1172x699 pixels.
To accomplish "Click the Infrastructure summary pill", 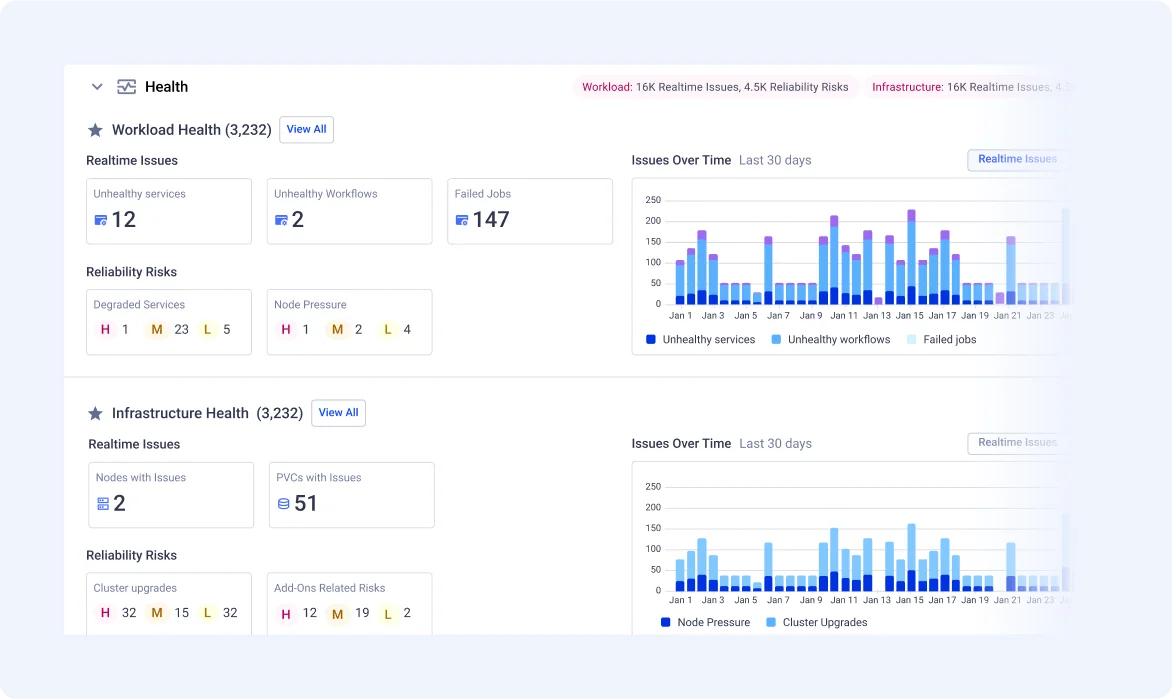I will pos(969,87).
